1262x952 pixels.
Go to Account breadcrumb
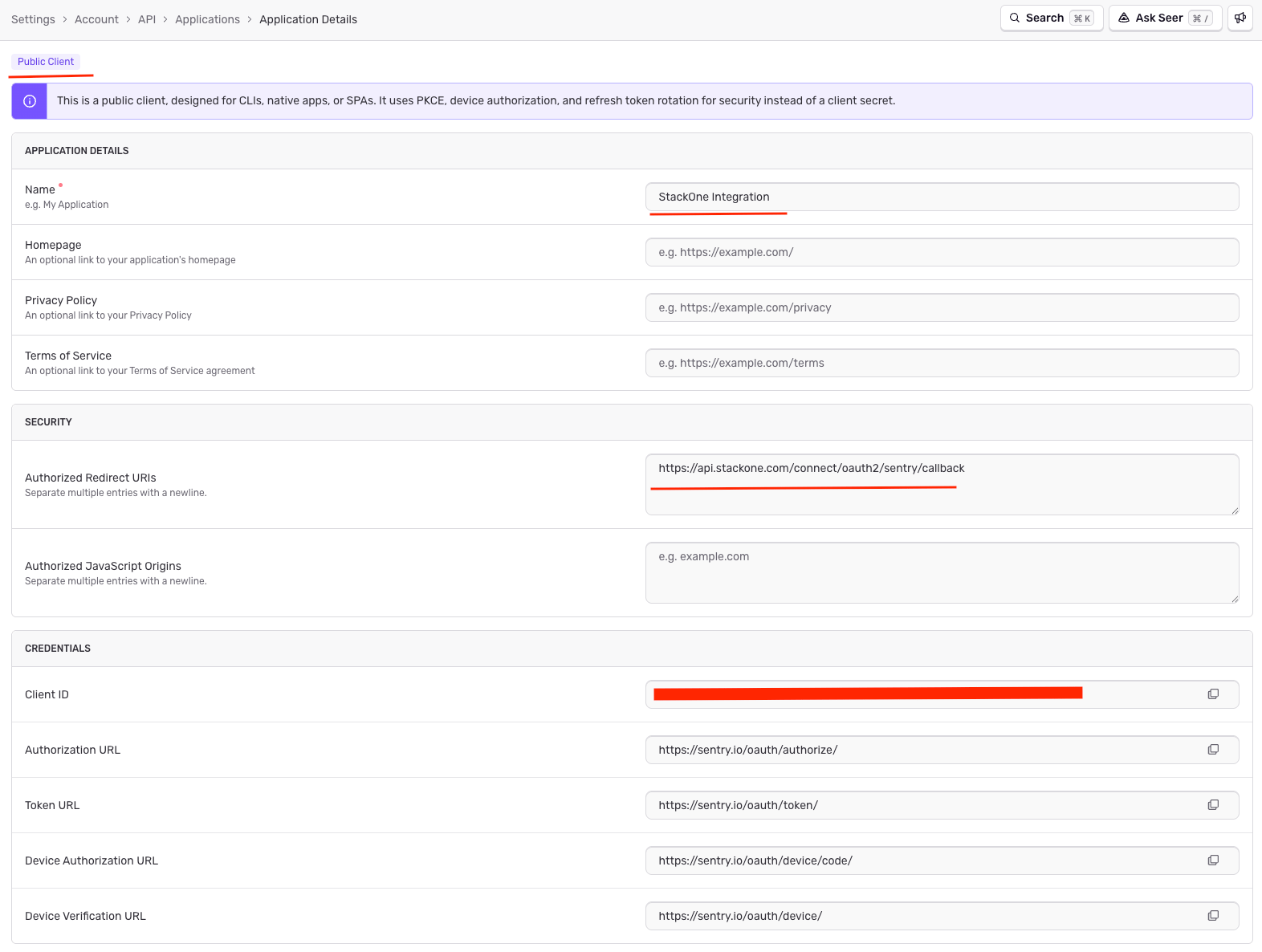tap(96, 19)
